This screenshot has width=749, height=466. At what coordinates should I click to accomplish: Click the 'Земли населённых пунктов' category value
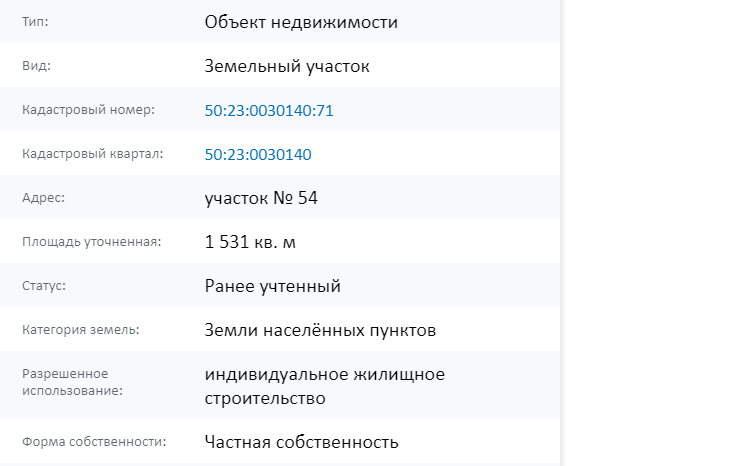tap(320, 330)
